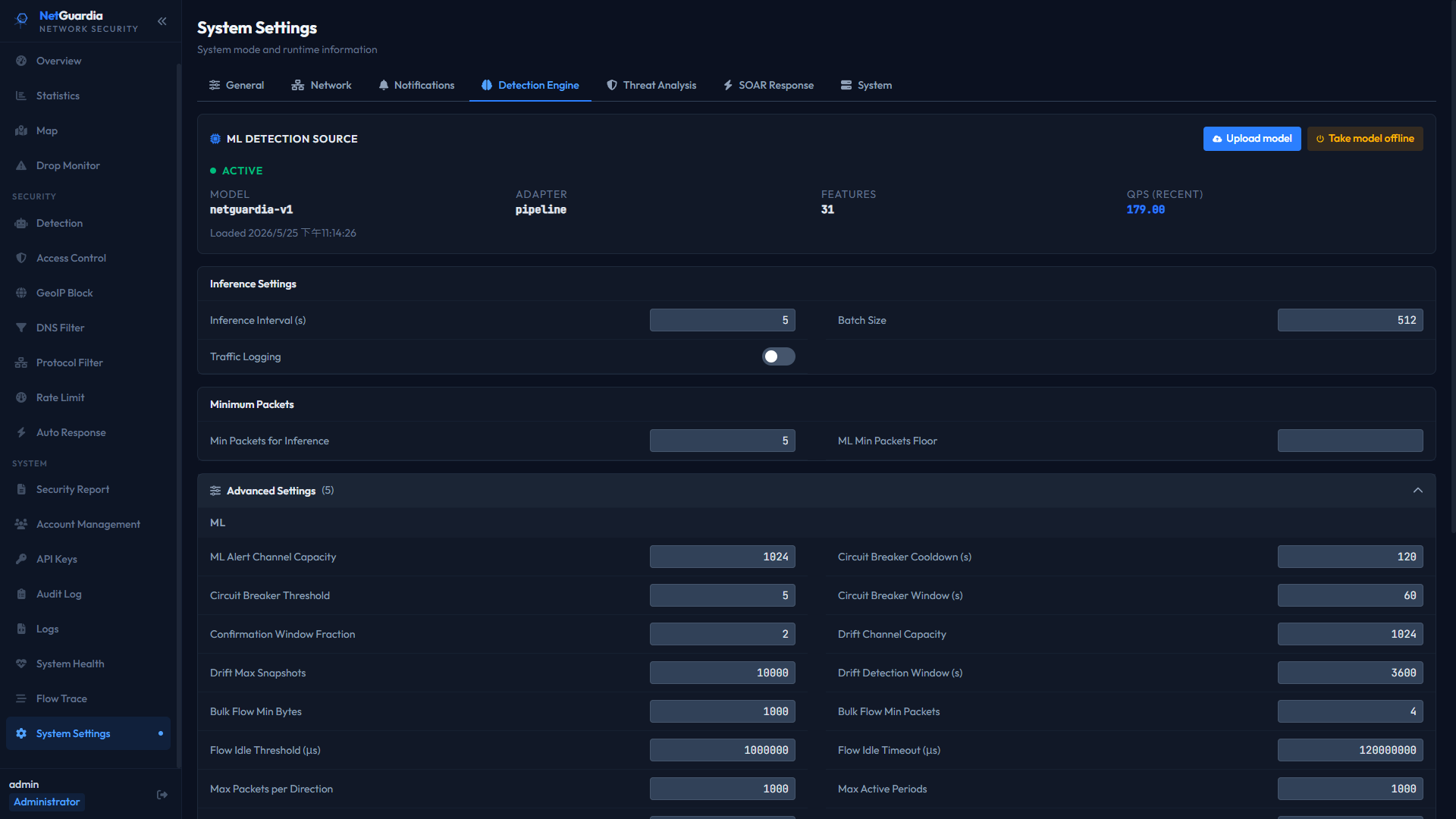Click the Flow Idle Threshold field
The height and width of the screenshot is (819, 1456).
click(723, 750)
